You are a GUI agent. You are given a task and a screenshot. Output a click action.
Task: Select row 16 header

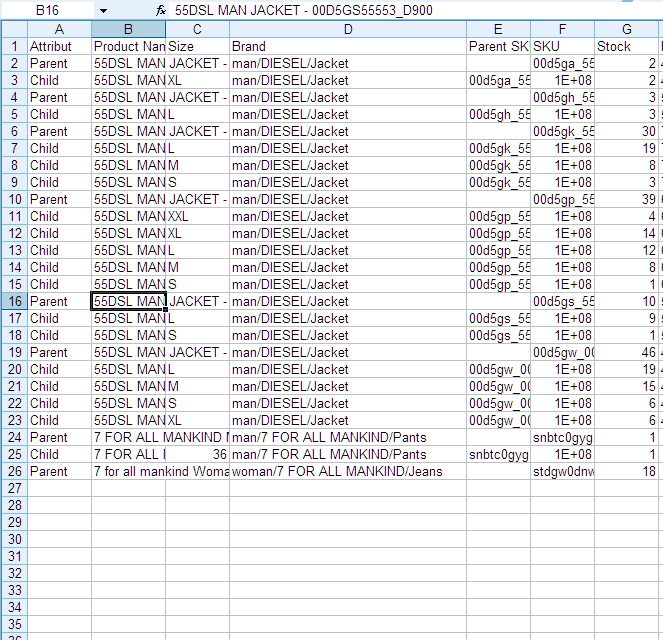[x=15, y=301]
